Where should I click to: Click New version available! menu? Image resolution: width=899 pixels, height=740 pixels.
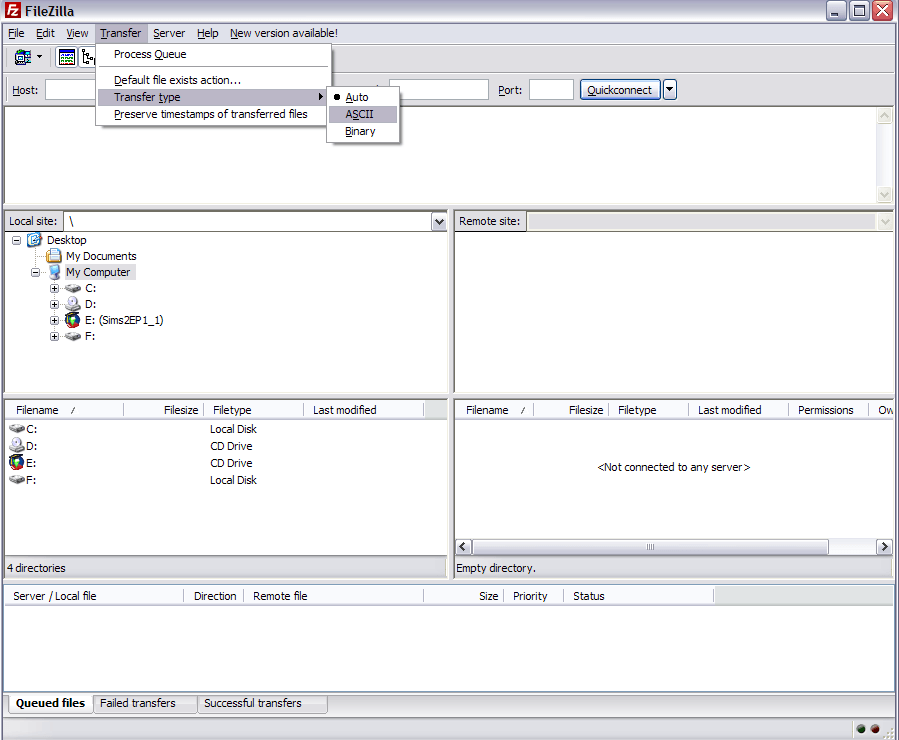pos(284,33)
